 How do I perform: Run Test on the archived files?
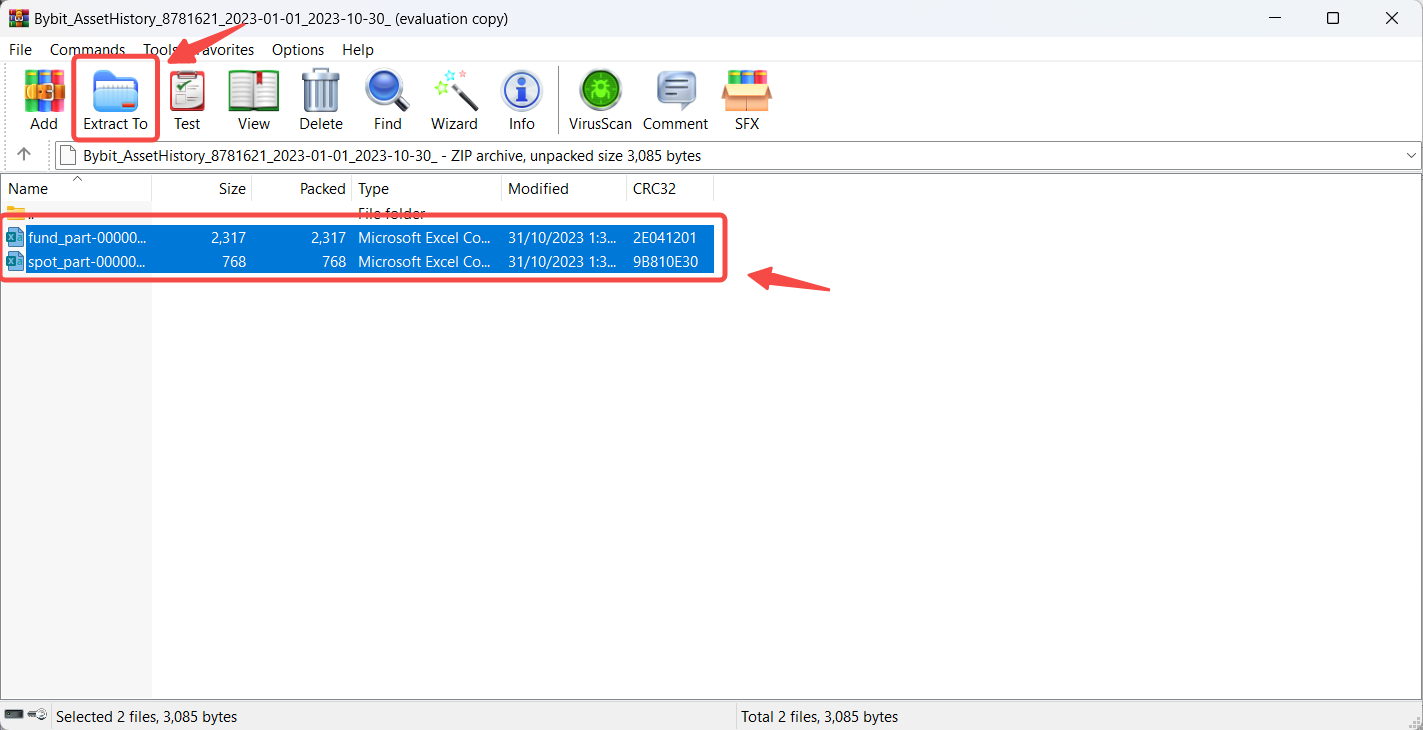187,100
